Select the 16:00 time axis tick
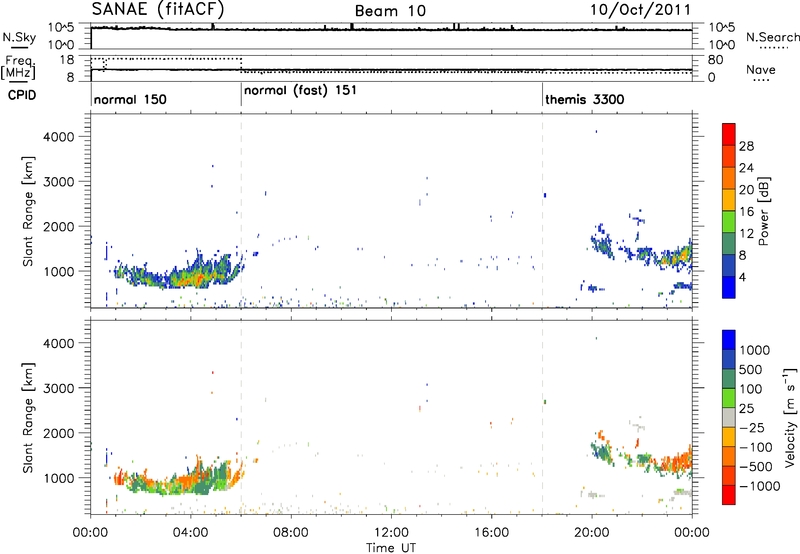This screenshot has width=800, height=554. 491,533
